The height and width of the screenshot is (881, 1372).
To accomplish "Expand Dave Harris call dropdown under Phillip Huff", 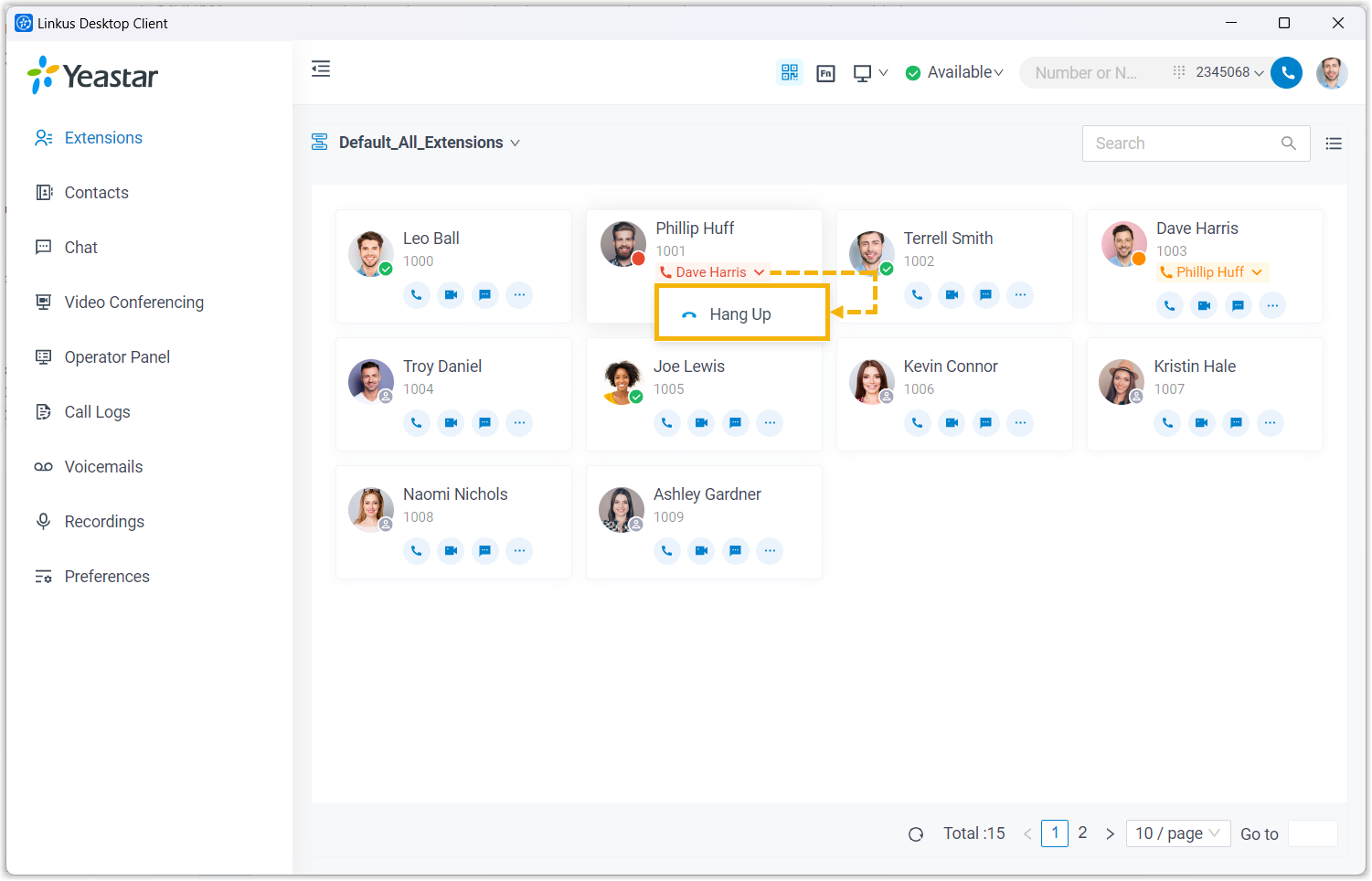I will pyautogui.click(x=712, y=272).
